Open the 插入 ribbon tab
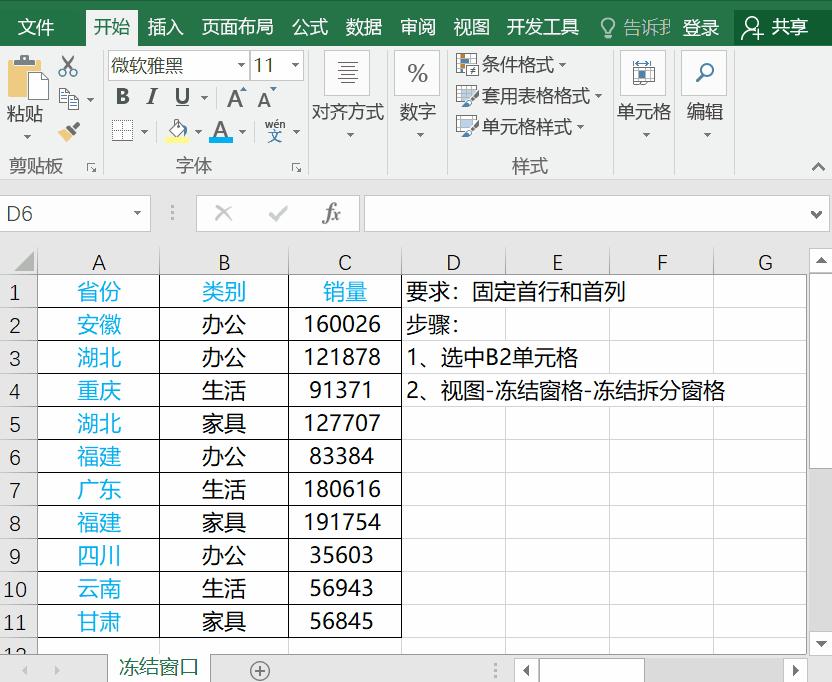The height and width of the screenshot is (682, 832). coord(165,27)
